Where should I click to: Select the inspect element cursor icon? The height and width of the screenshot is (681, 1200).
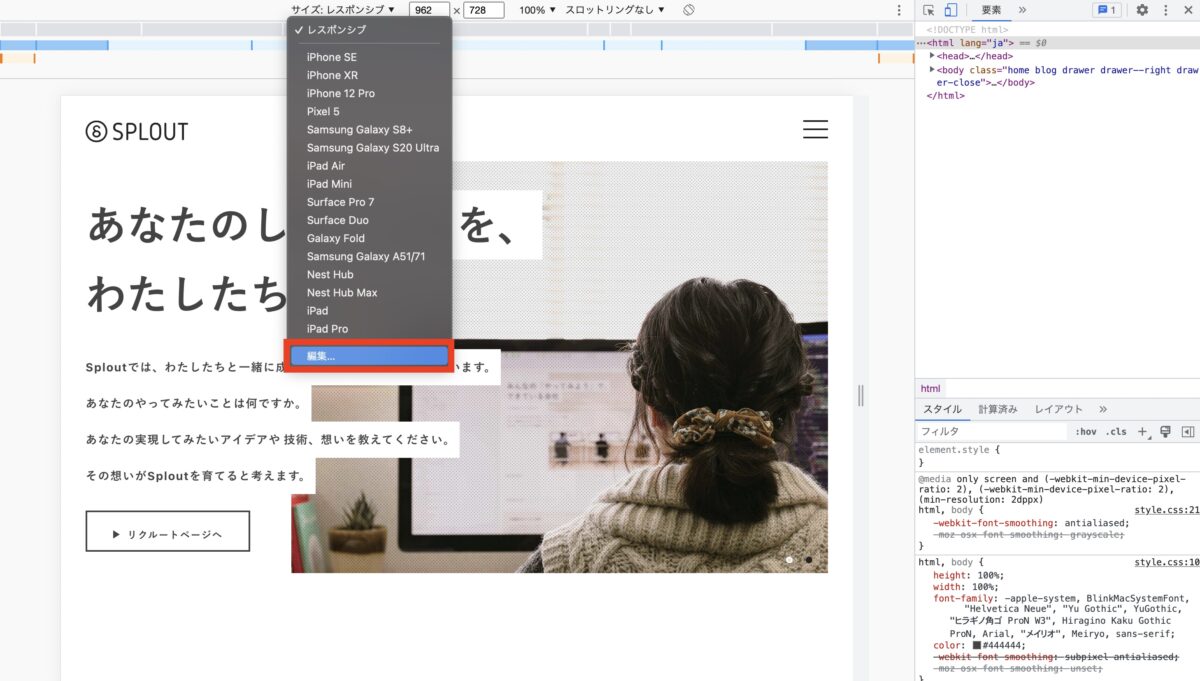point(927,10)
